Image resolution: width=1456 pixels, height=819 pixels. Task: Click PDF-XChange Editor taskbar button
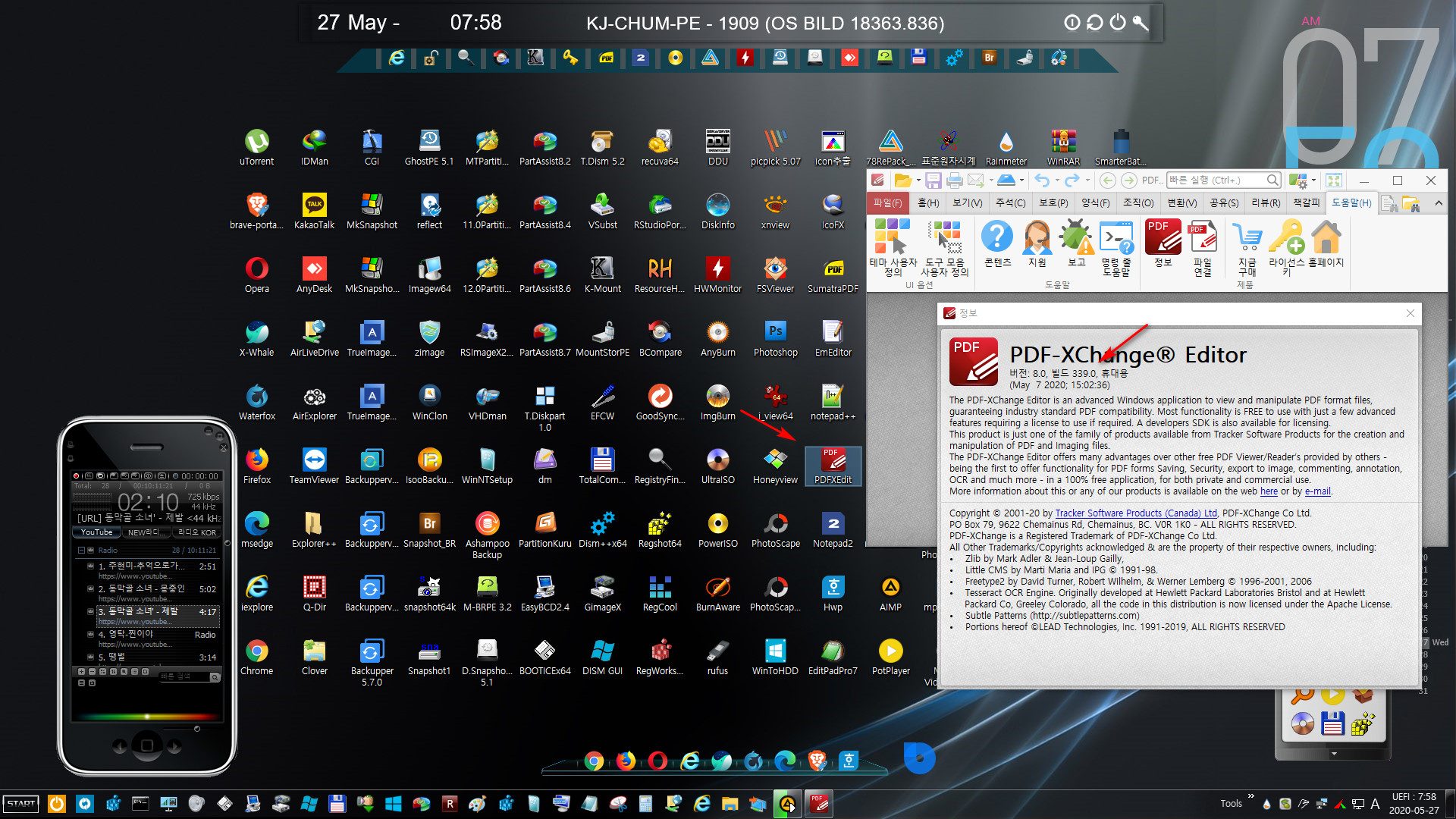(818, 804)
